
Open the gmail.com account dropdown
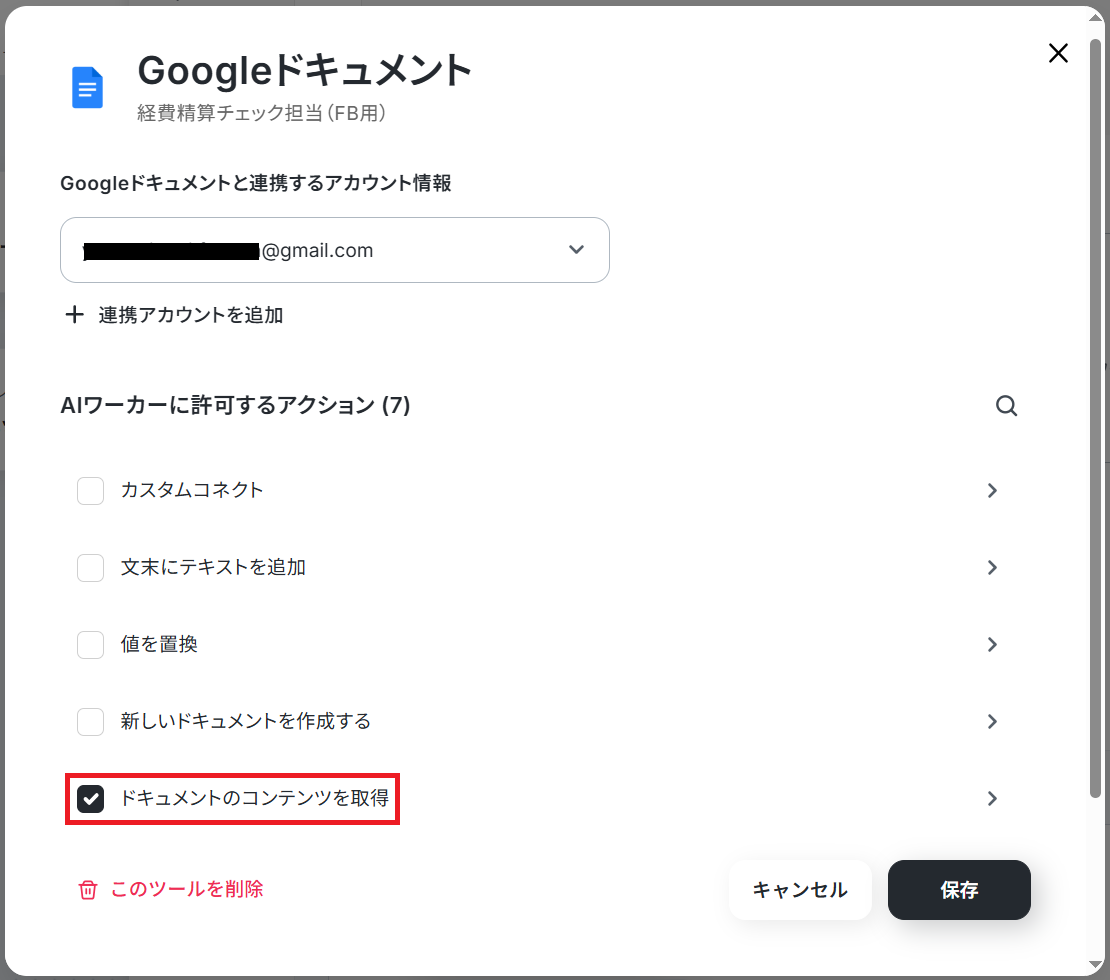(335, 250)
